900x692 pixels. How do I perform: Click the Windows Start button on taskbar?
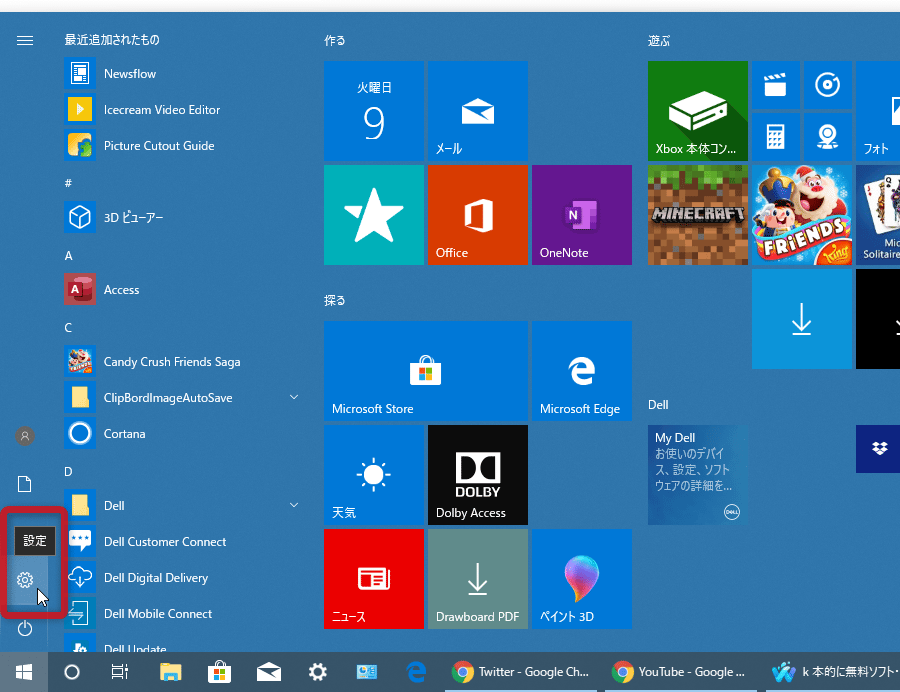coord(24,672)
